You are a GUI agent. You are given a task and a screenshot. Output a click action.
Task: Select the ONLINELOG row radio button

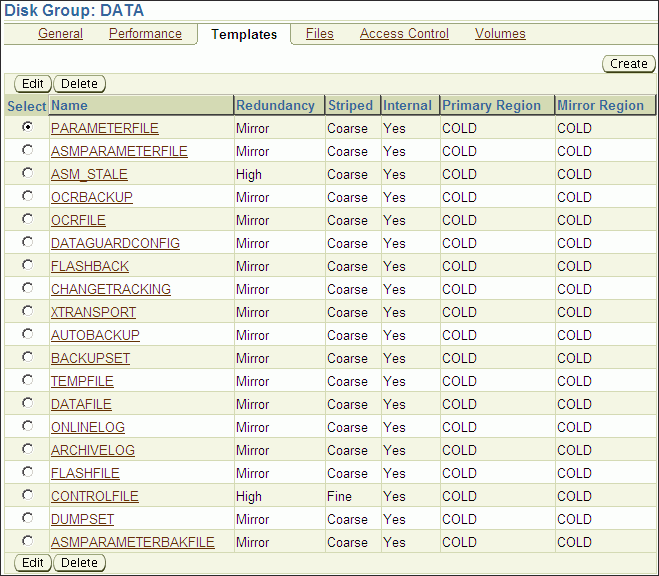click(27, 426)
